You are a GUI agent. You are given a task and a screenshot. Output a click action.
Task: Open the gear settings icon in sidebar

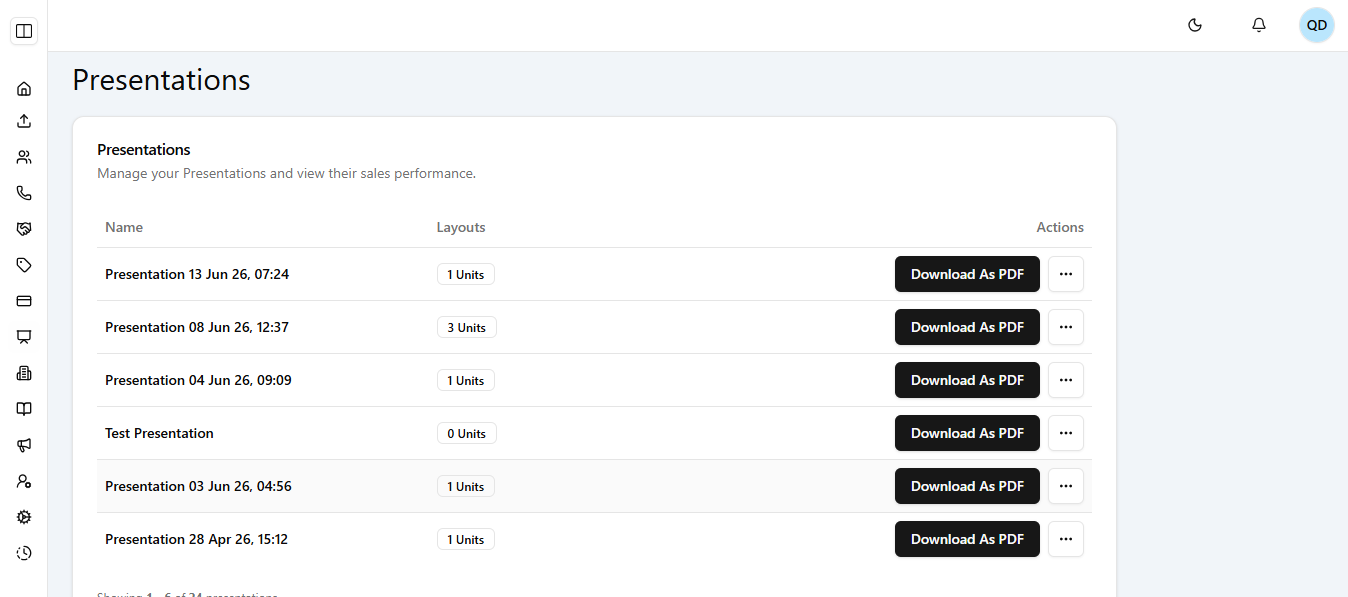pyautogui.click(x=24, y=517)
